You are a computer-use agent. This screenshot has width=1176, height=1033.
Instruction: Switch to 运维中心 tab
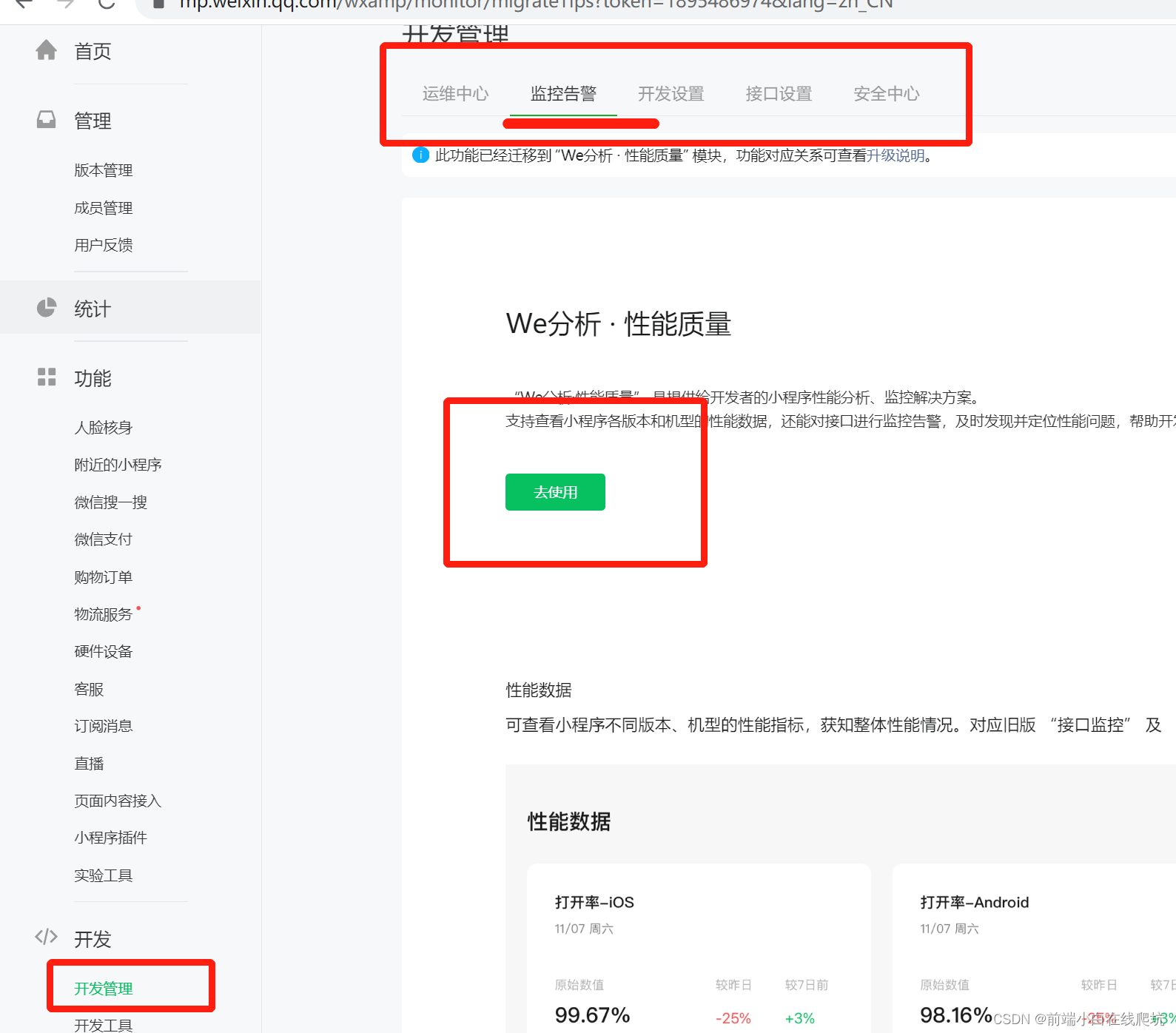[x=456, y=94]
